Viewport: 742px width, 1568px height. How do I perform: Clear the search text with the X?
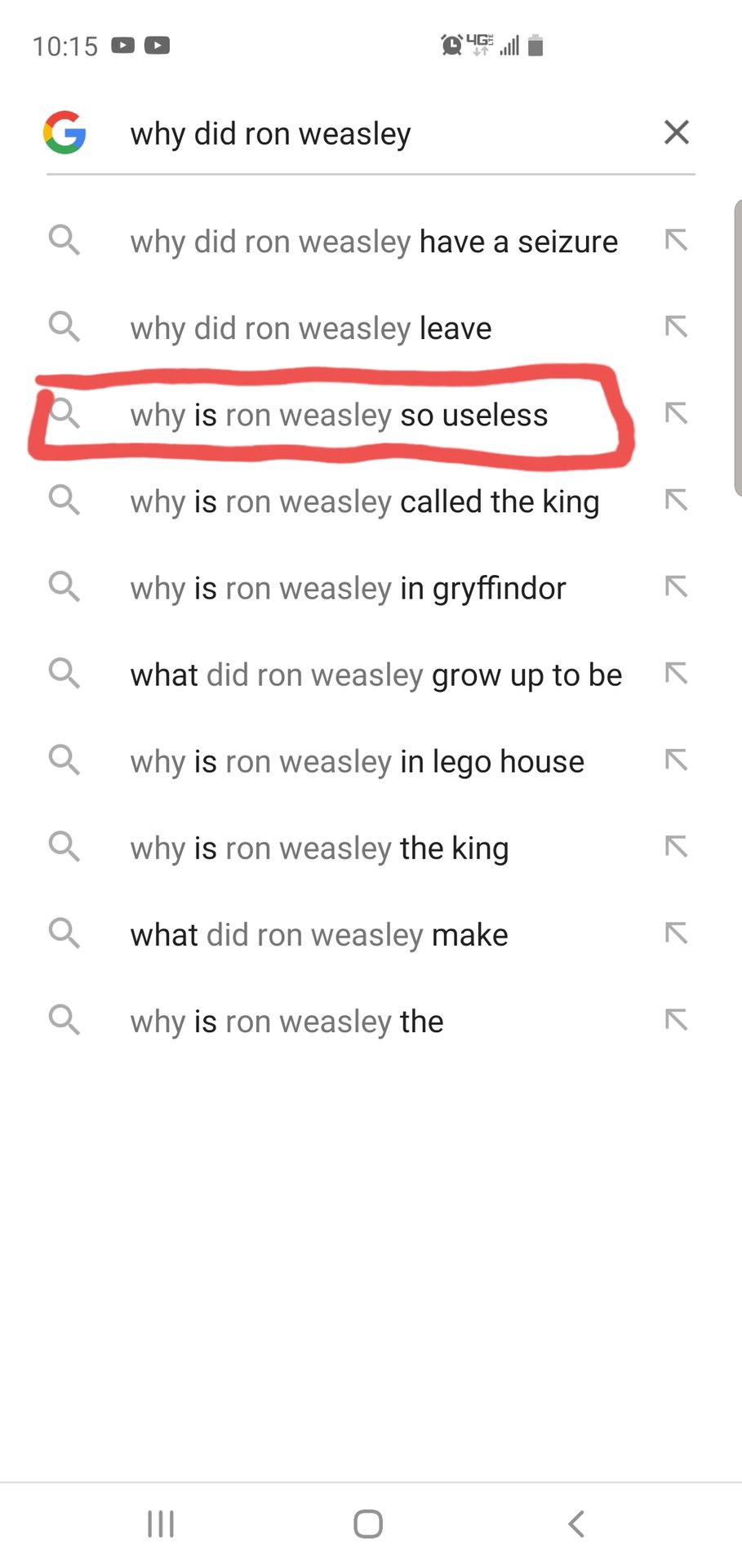(x=677, y=132)
